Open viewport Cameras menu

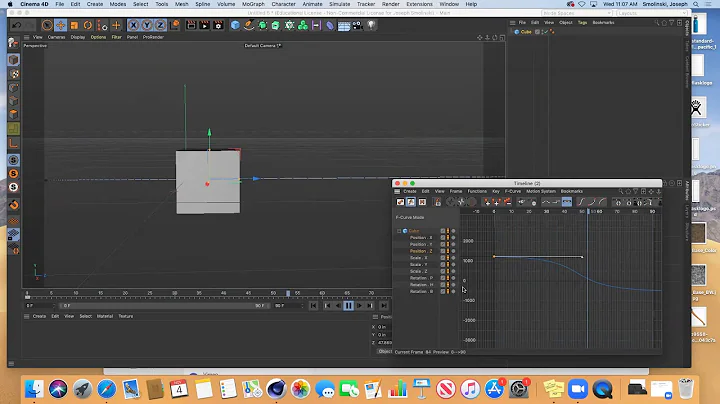click(x=56, y=37)
